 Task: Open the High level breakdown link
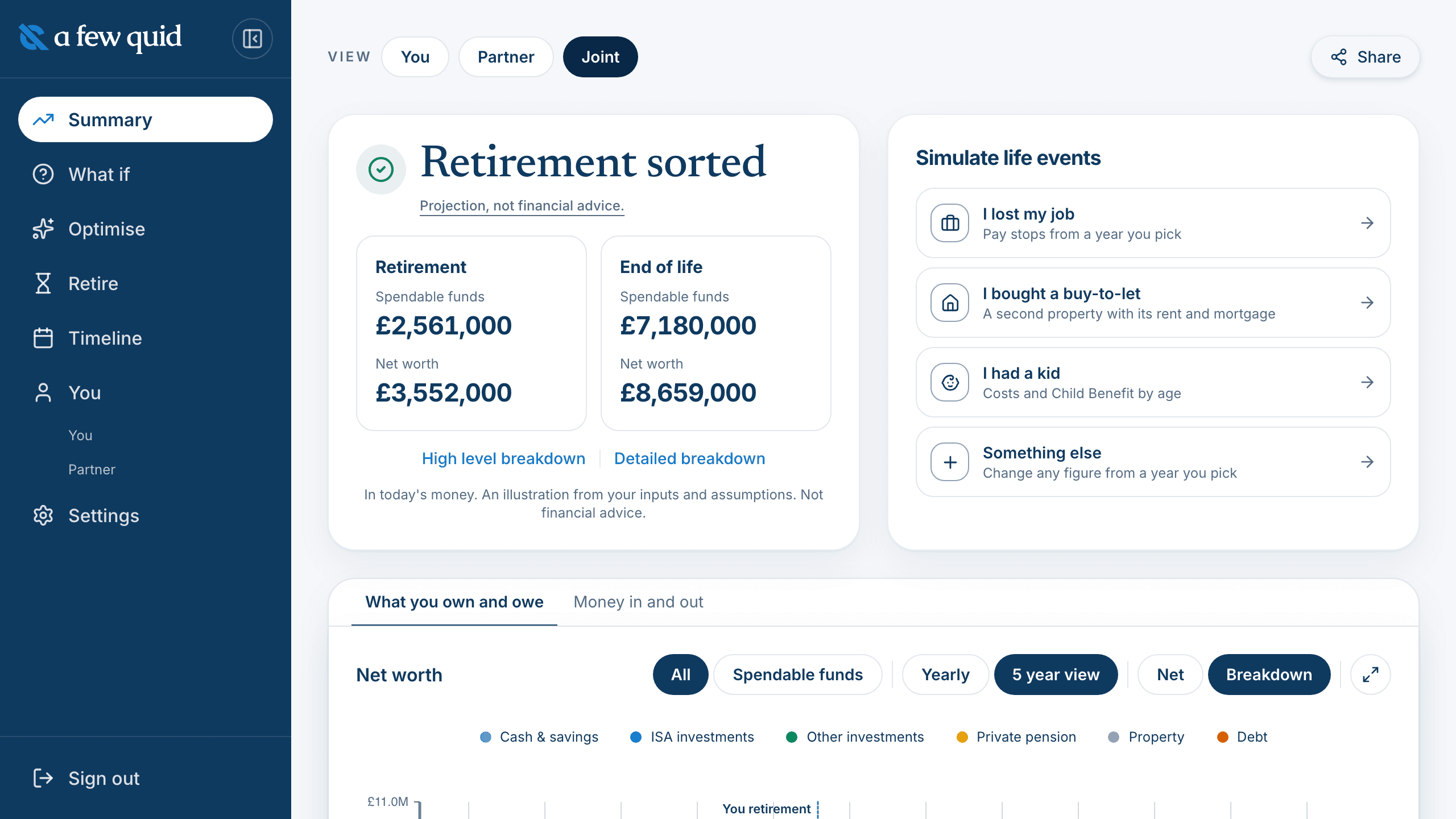[x=503, y=458]
